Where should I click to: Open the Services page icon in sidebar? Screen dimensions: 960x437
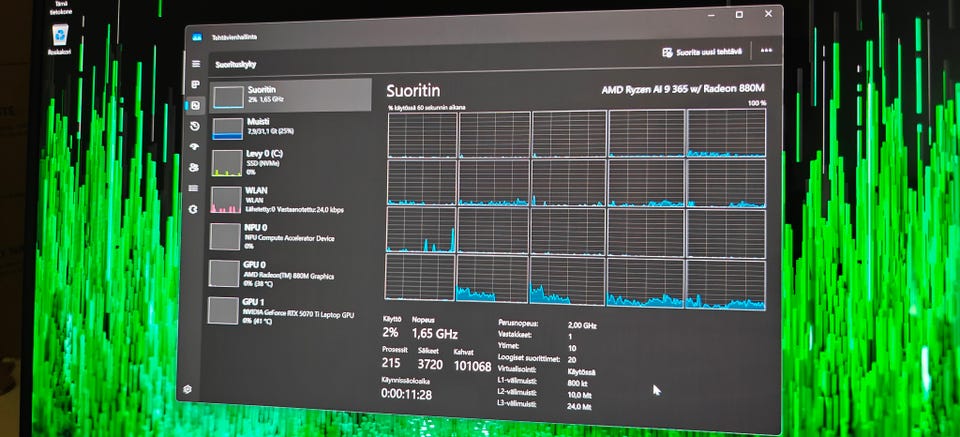[193, 209]
